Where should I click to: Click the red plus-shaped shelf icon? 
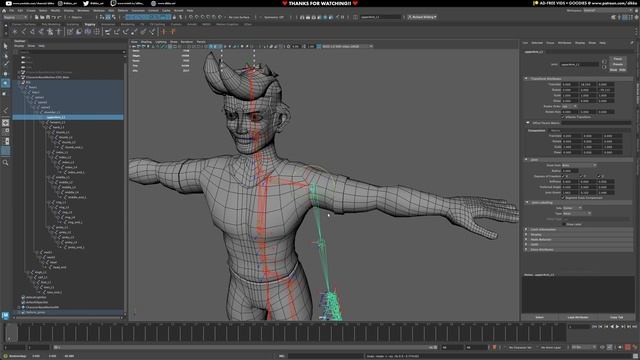pos(164,31)
